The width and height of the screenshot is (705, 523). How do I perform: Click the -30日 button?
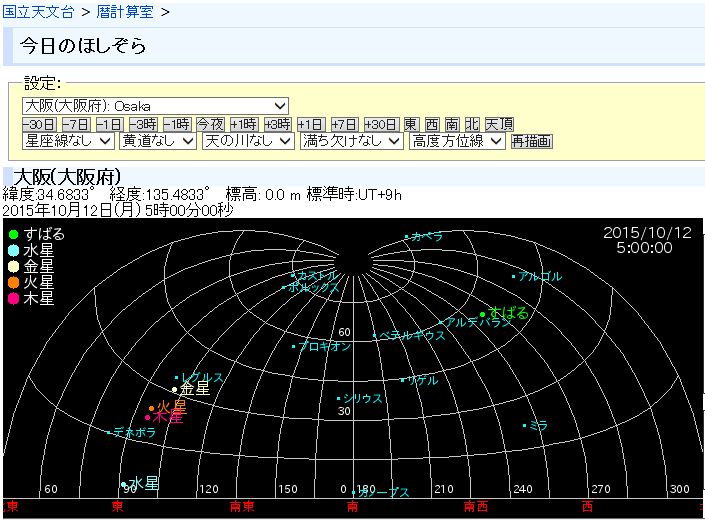coord(39,124)
